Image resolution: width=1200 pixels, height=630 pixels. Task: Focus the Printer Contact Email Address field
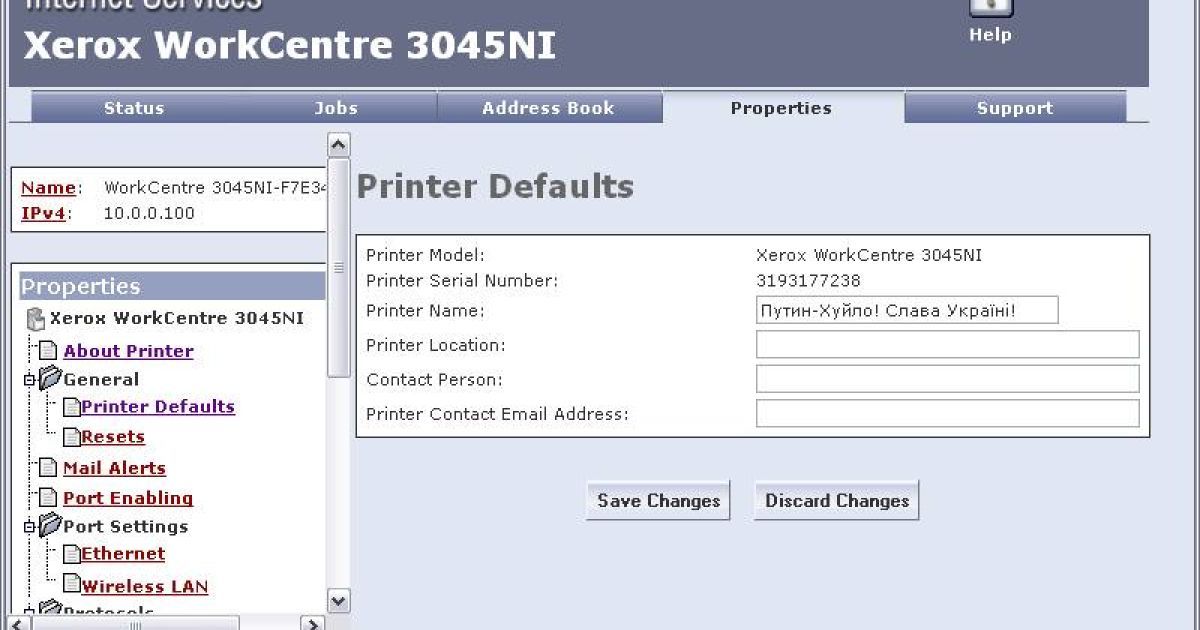948,413
